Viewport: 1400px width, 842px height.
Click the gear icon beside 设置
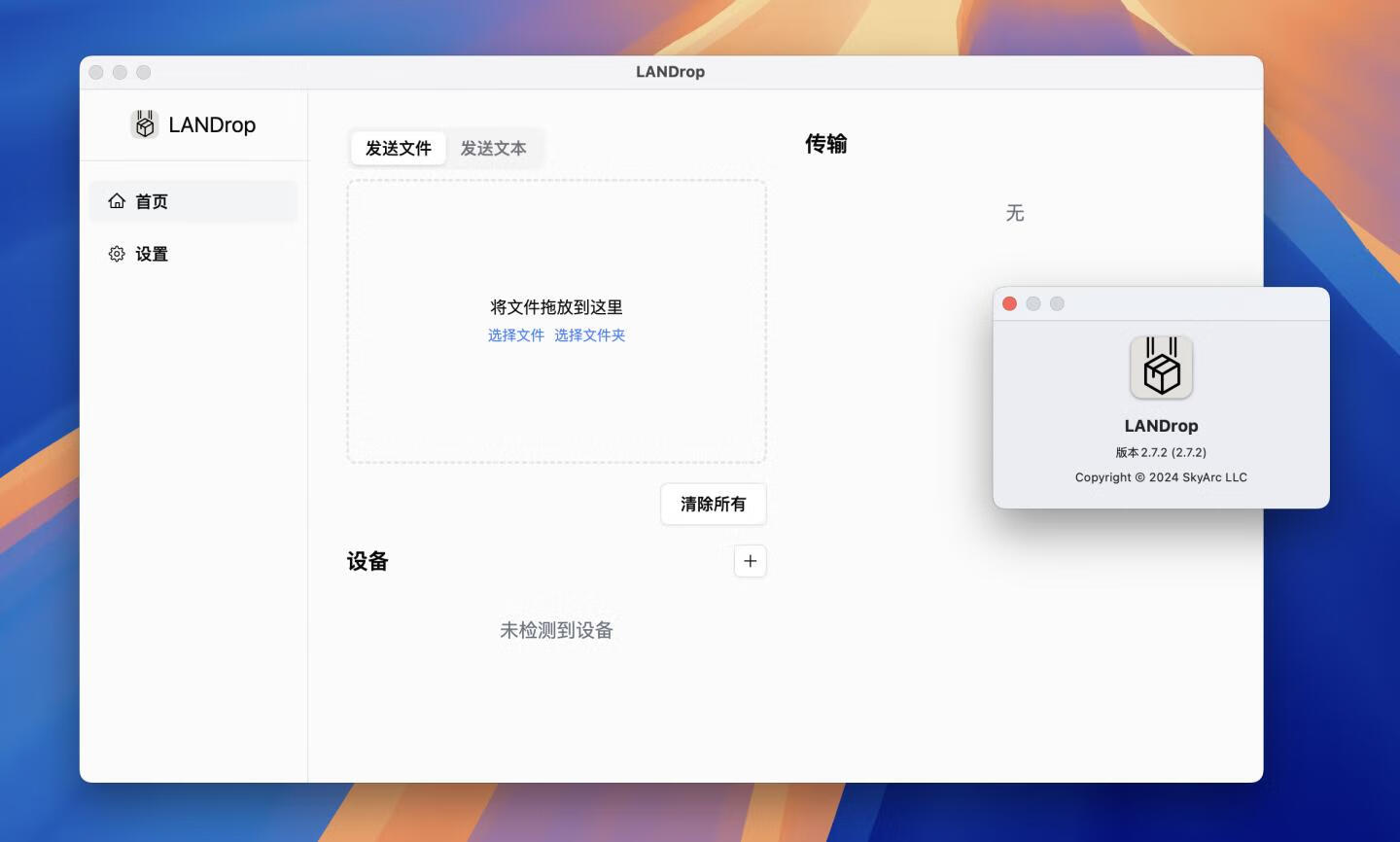[x=117, y=254]
